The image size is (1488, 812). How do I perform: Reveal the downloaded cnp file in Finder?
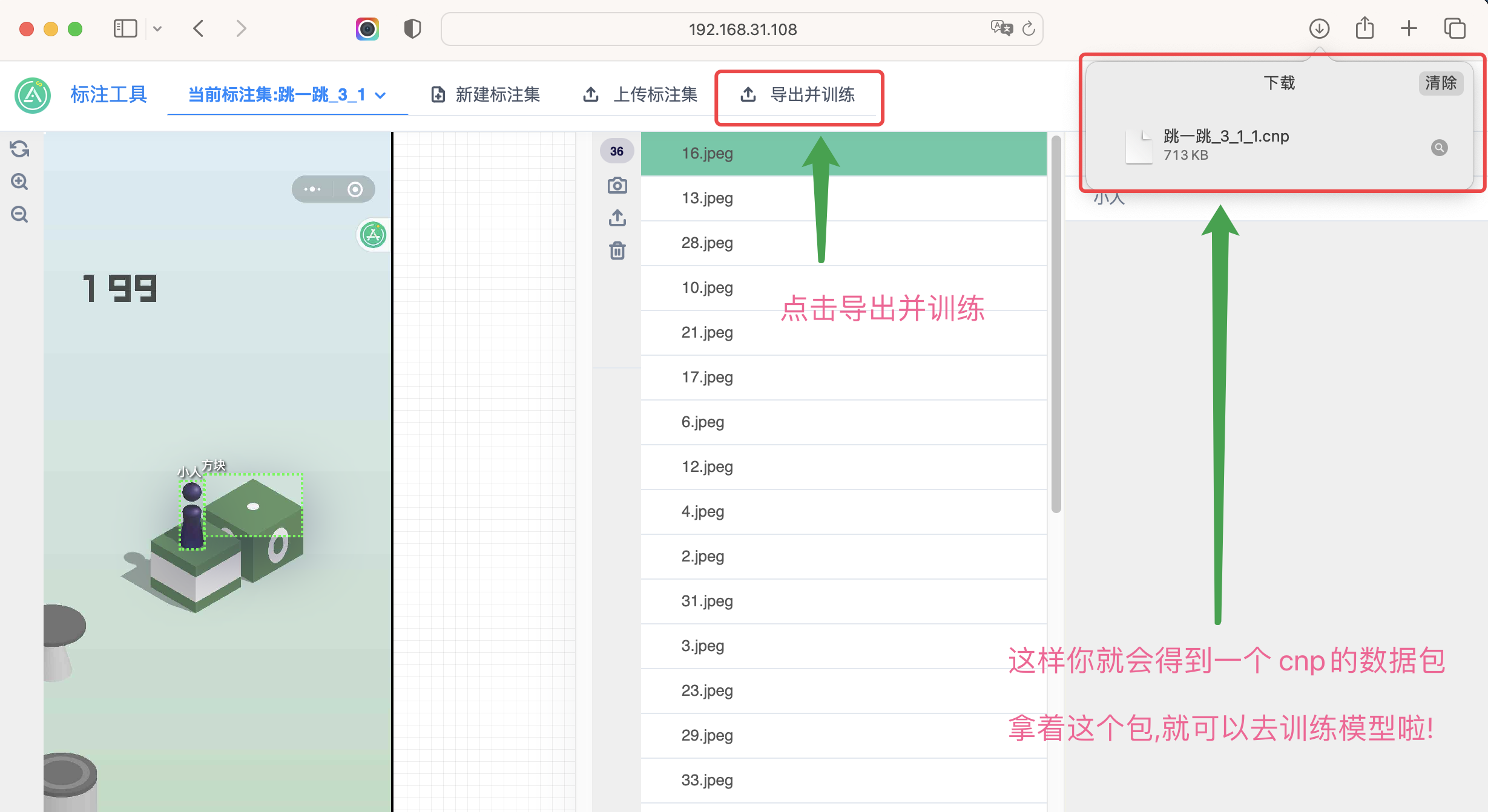click(x=1439, y=148)
